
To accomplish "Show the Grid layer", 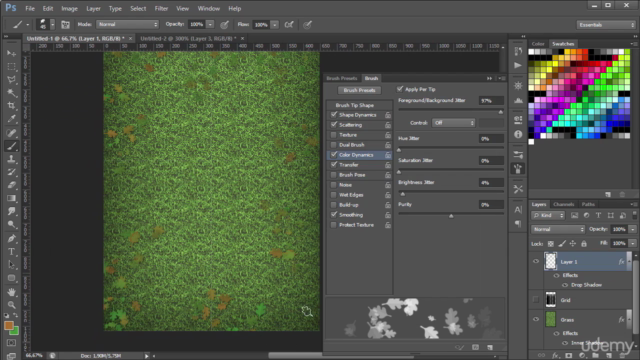I will click(536, 300).
